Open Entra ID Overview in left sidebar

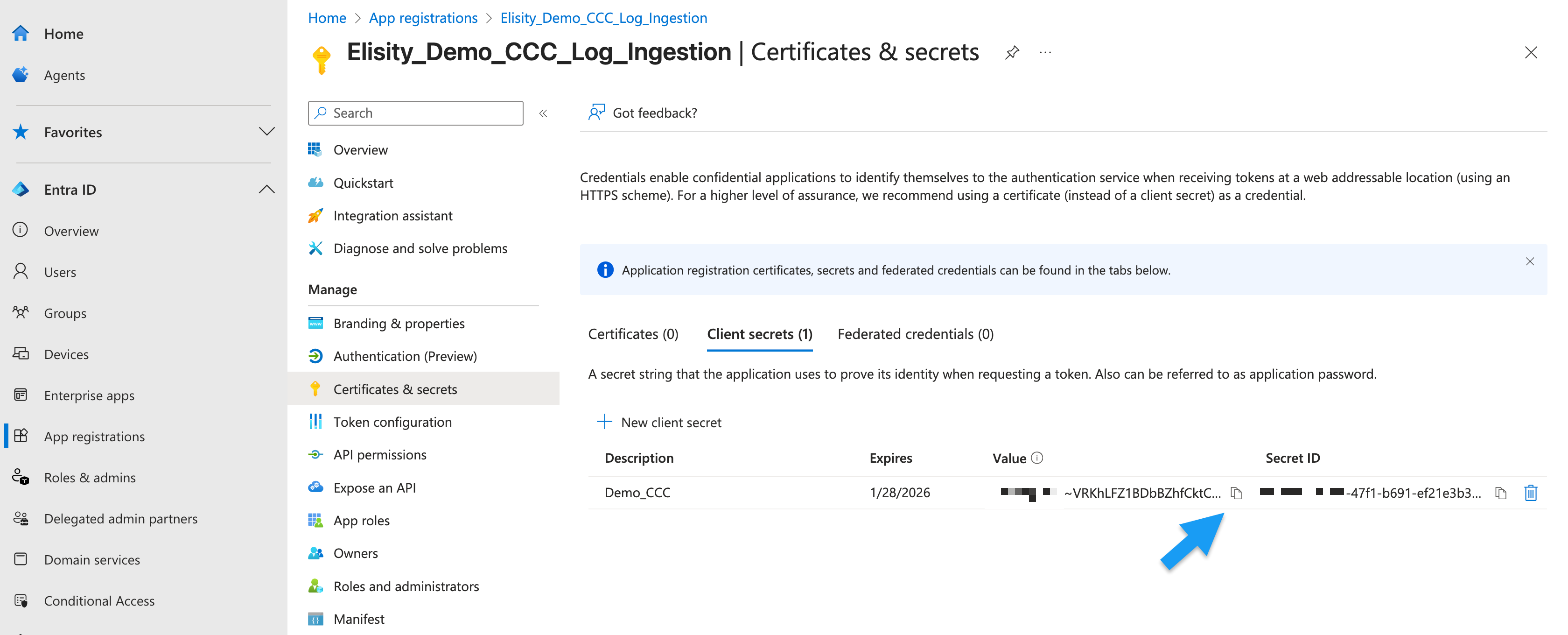click(x=71, y=231)
